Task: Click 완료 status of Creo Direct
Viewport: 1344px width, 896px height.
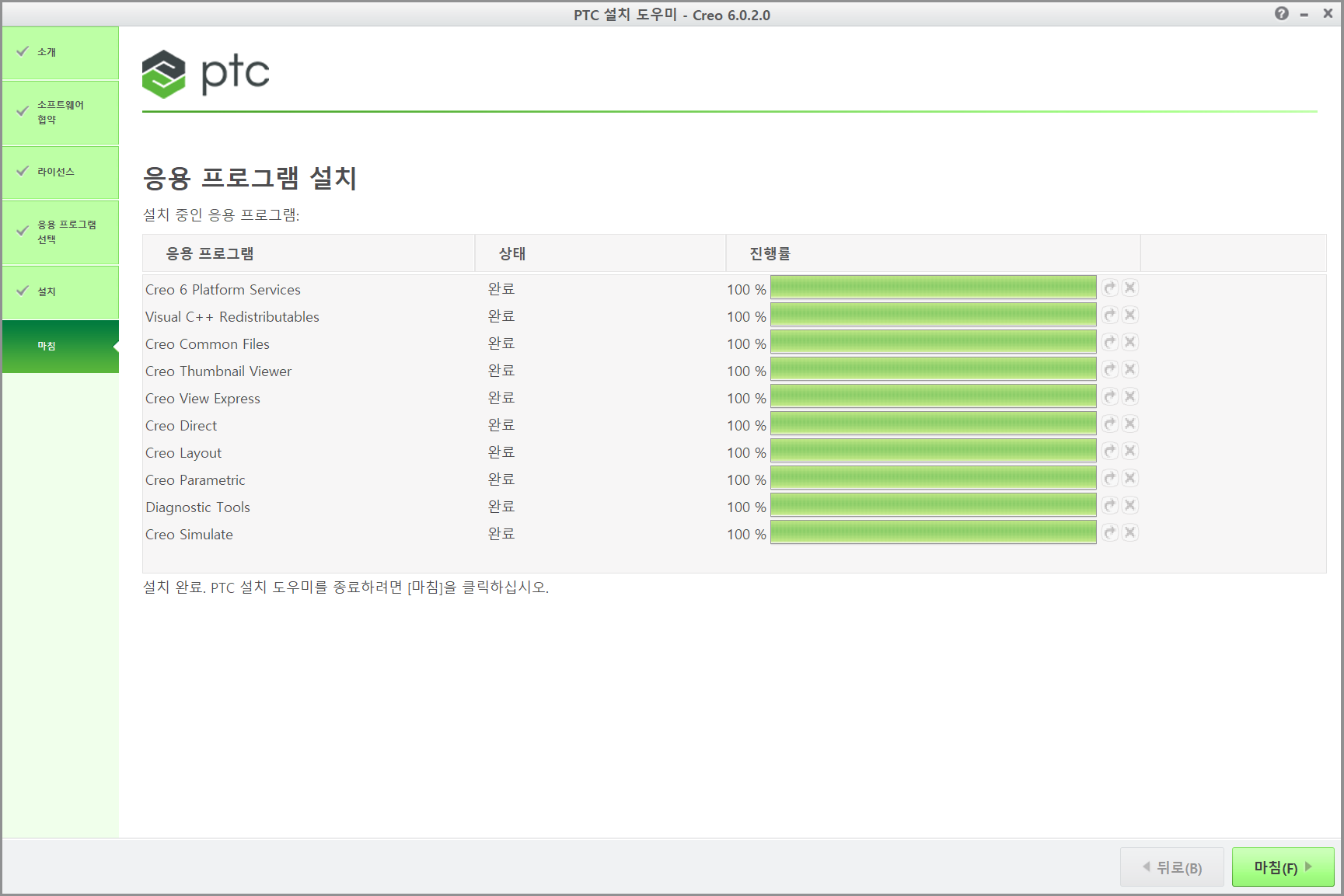Action: [x=501, y=425]
